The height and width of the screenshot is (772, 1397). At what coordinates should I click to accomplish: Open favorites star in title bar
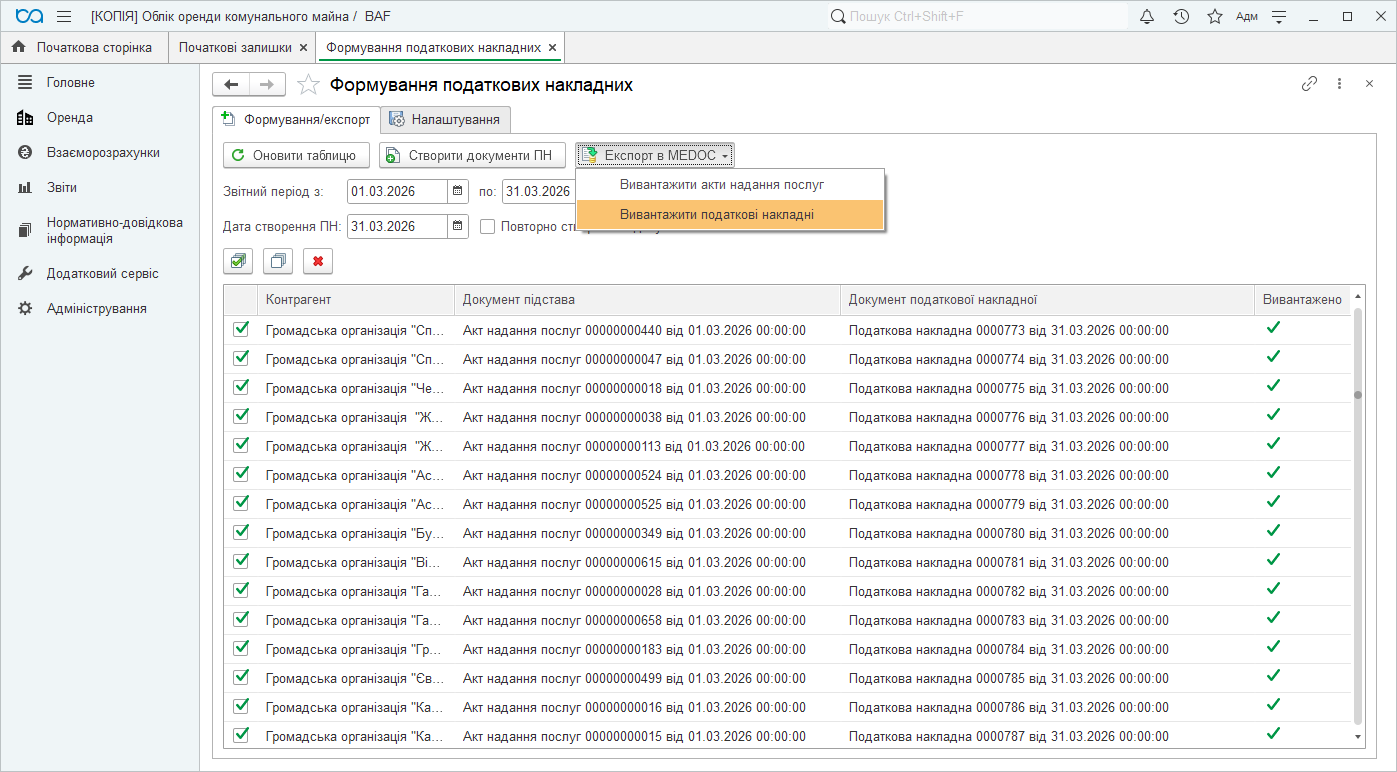click(1214, 16)
